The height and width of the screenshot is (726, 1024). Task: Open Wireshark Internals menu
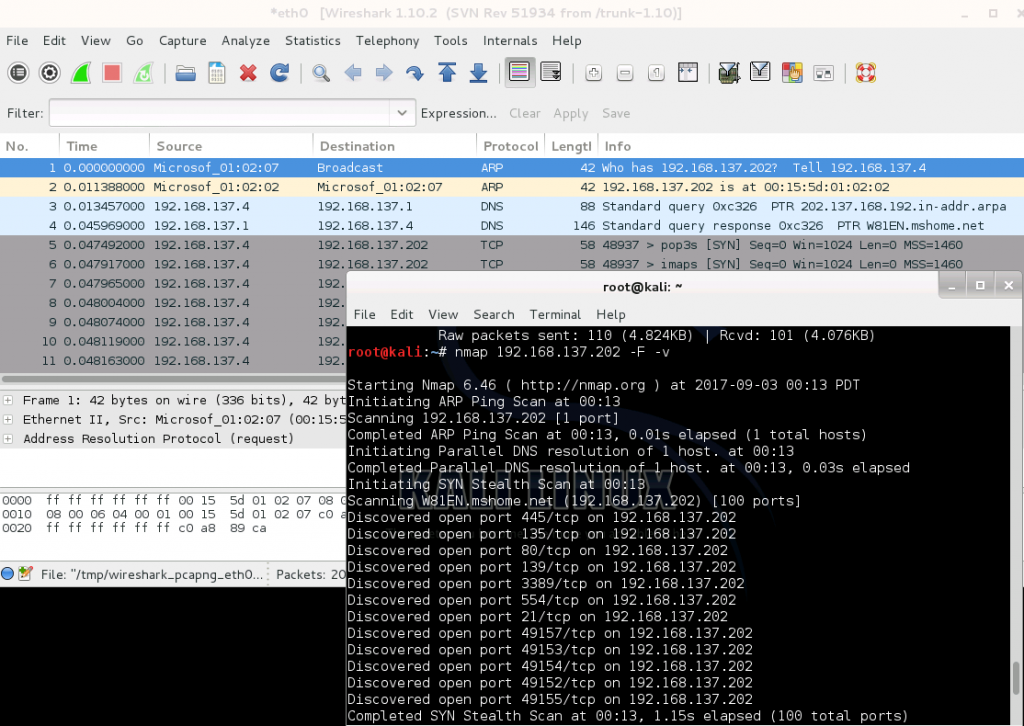510,40
